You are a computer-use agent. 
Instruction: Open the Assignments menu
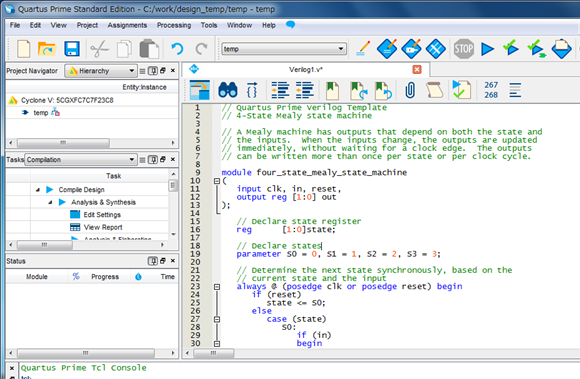[127, 25]
